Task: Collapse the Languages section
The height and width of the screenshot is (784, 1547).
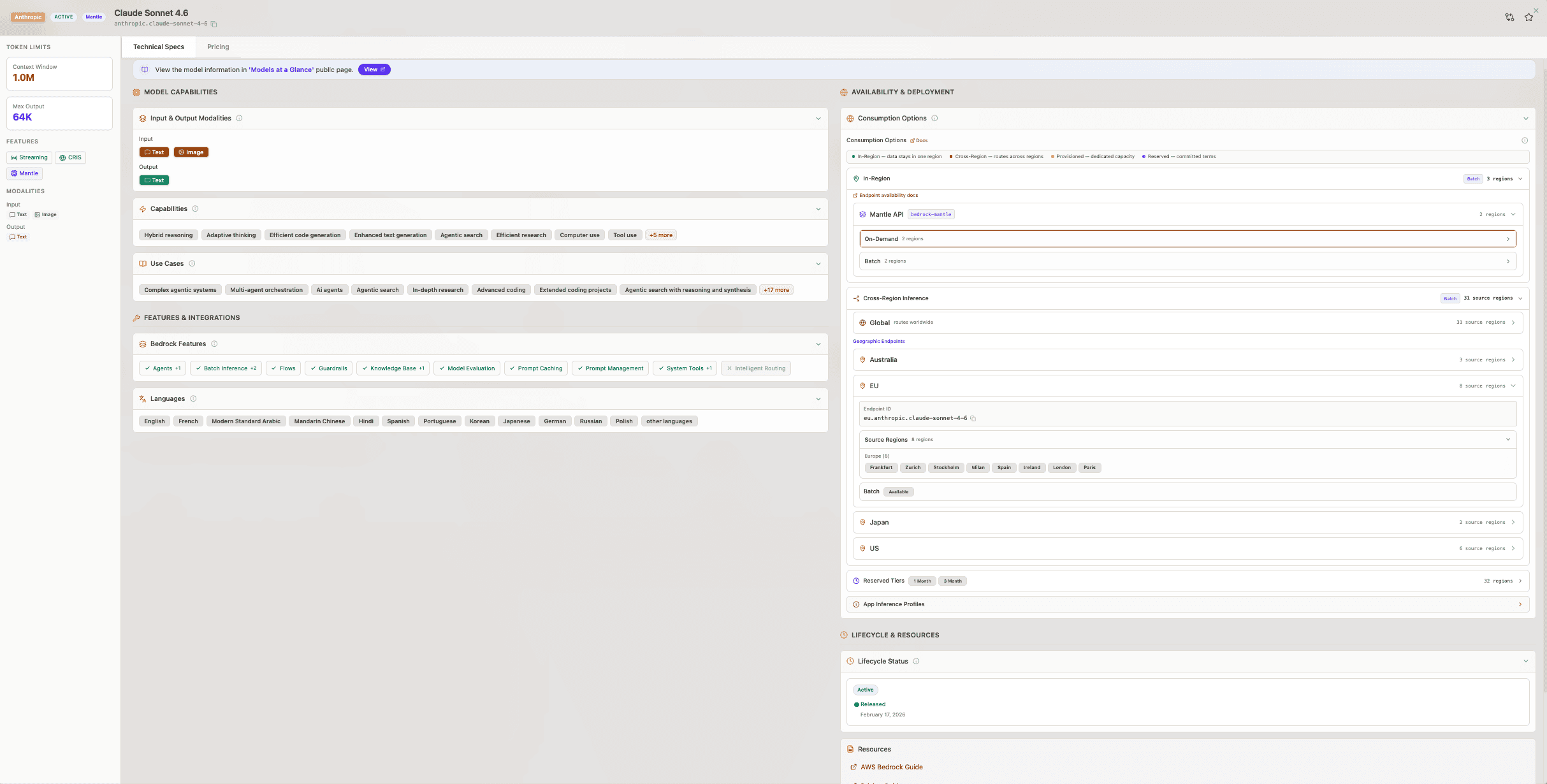Action: (x=818, y=399)
